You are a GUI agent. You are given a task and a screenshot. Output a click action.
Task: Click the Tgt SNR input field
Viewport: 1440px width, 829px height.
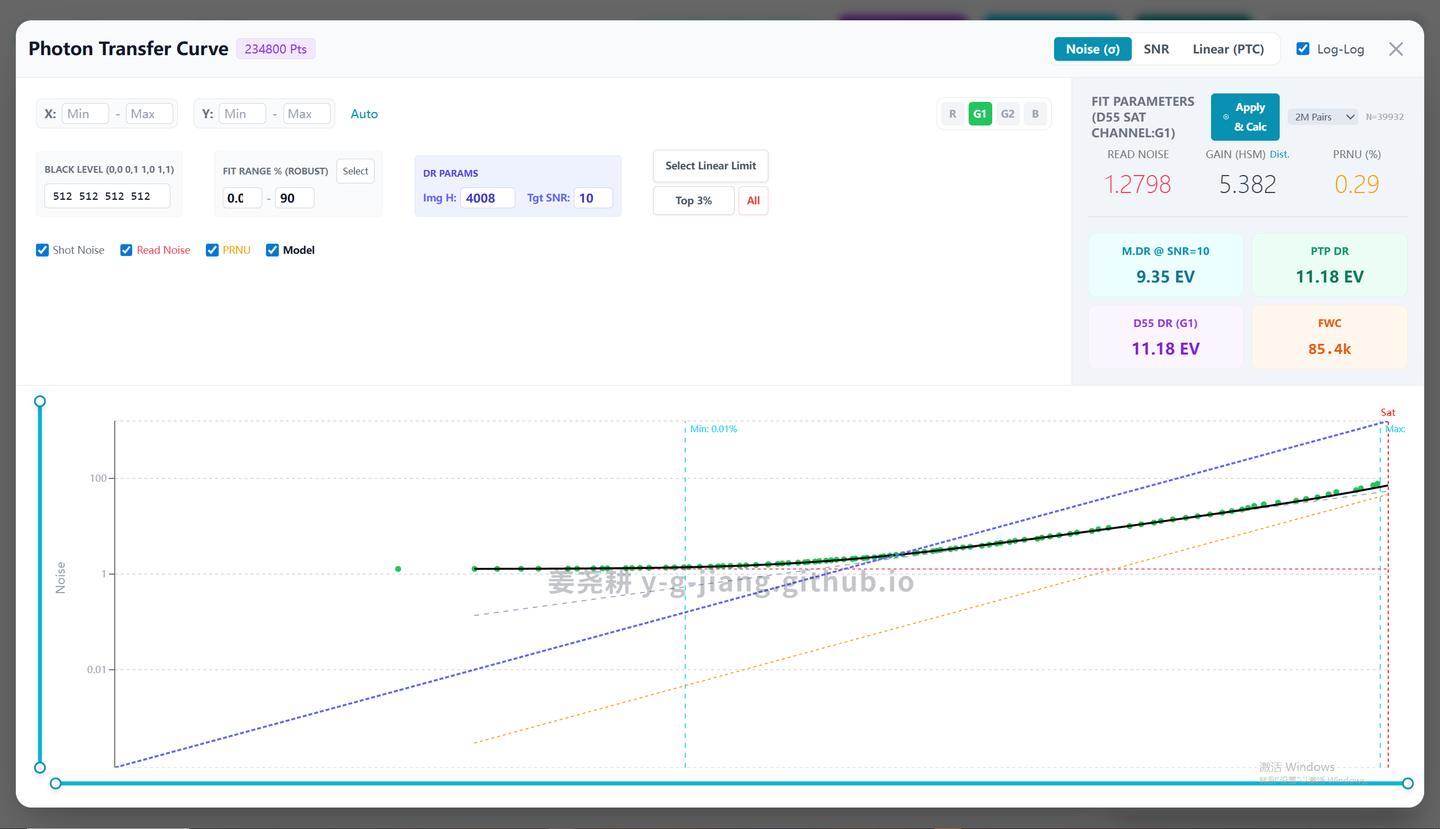coord(593,198)
